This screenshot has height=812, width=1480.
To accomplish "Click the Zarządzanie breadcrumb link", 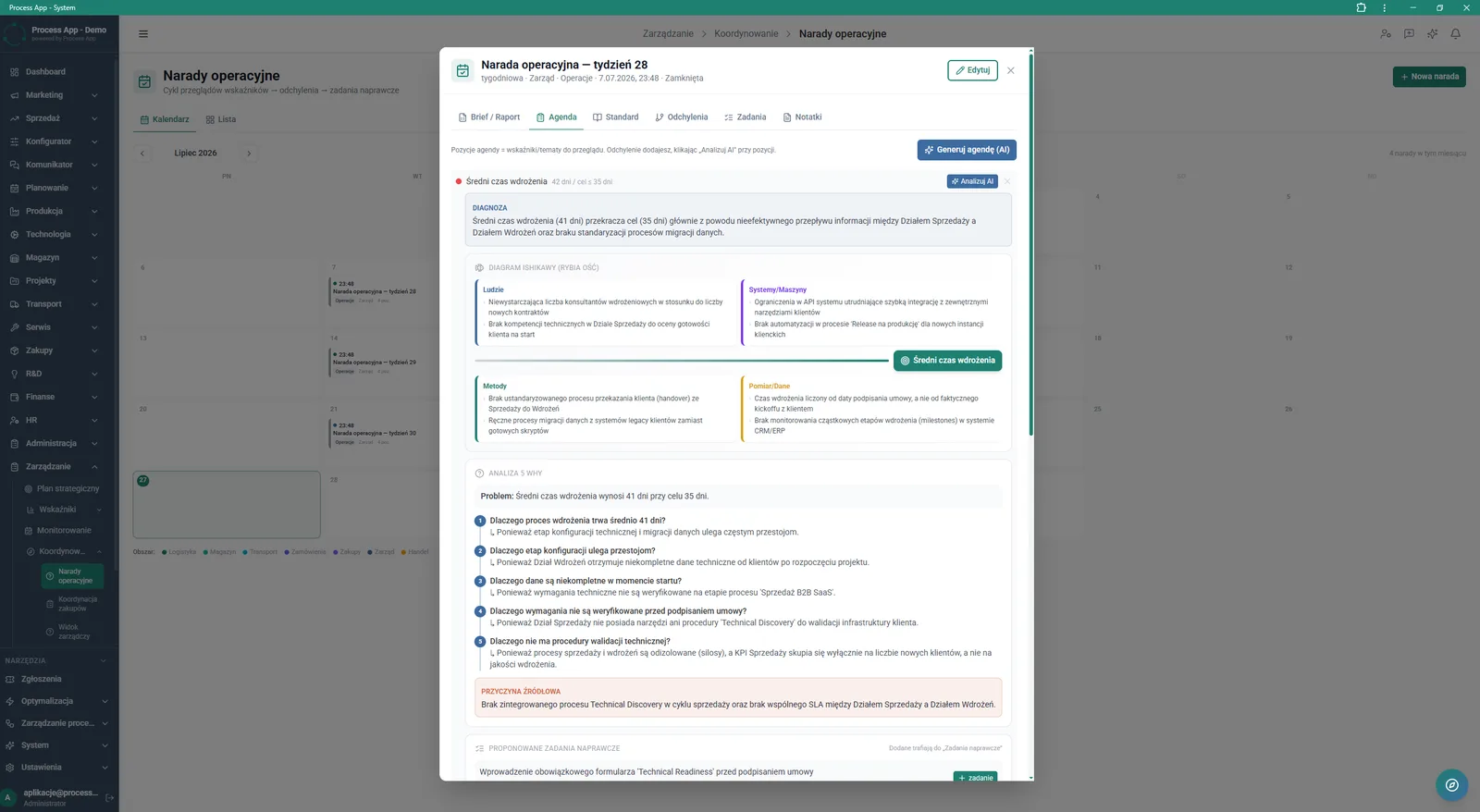I will click(668, 34).
